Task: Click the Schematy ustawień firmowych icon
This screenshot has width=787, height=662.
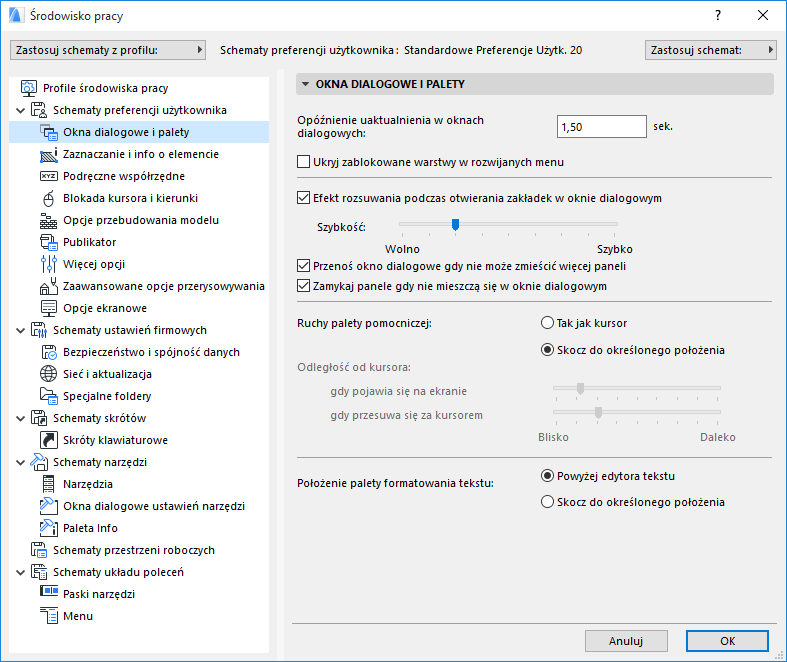Action: (x=39, y=330)
